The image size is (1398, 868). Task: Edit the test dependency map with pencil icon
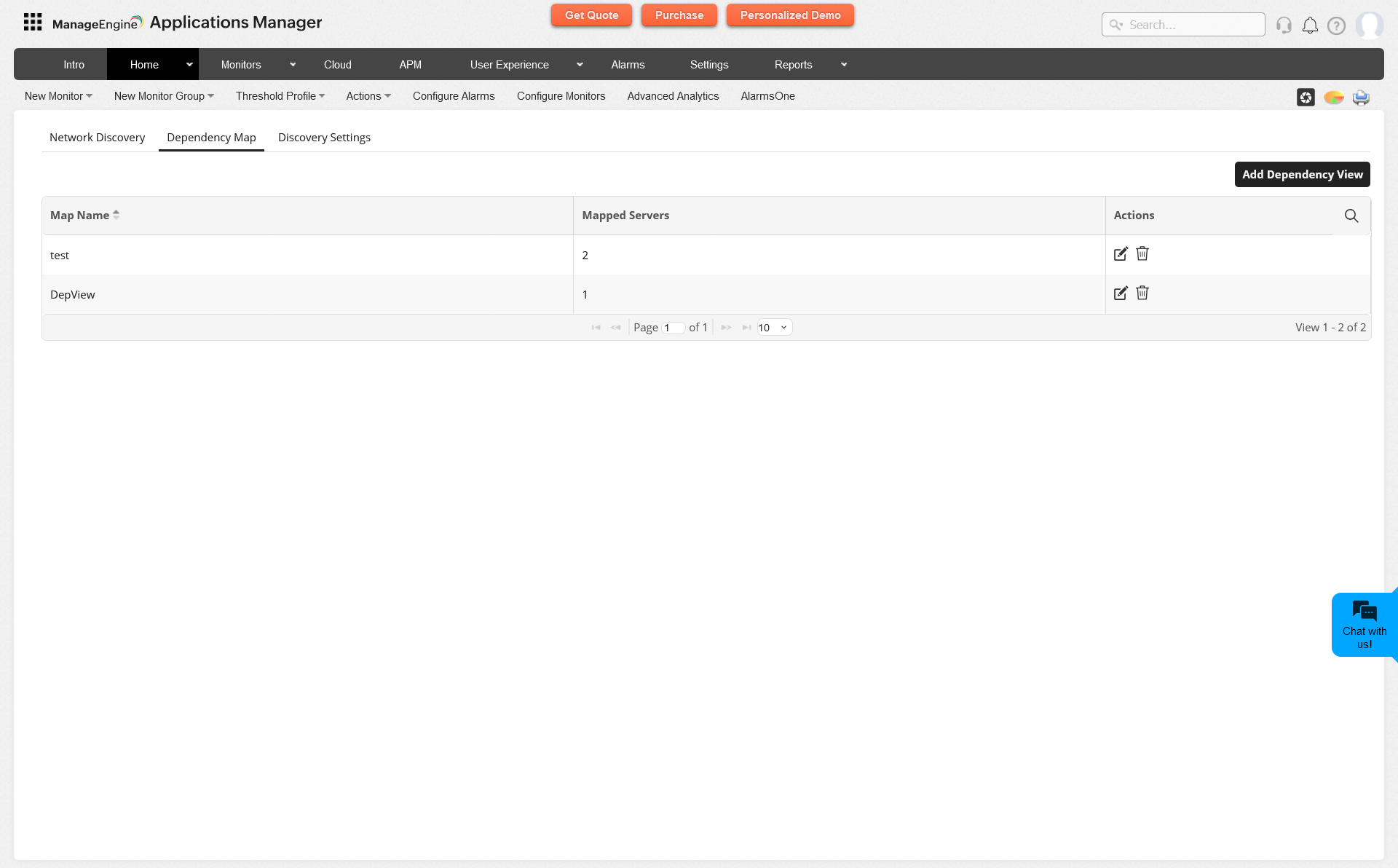pyautogui.click(x=1121, y=253)
